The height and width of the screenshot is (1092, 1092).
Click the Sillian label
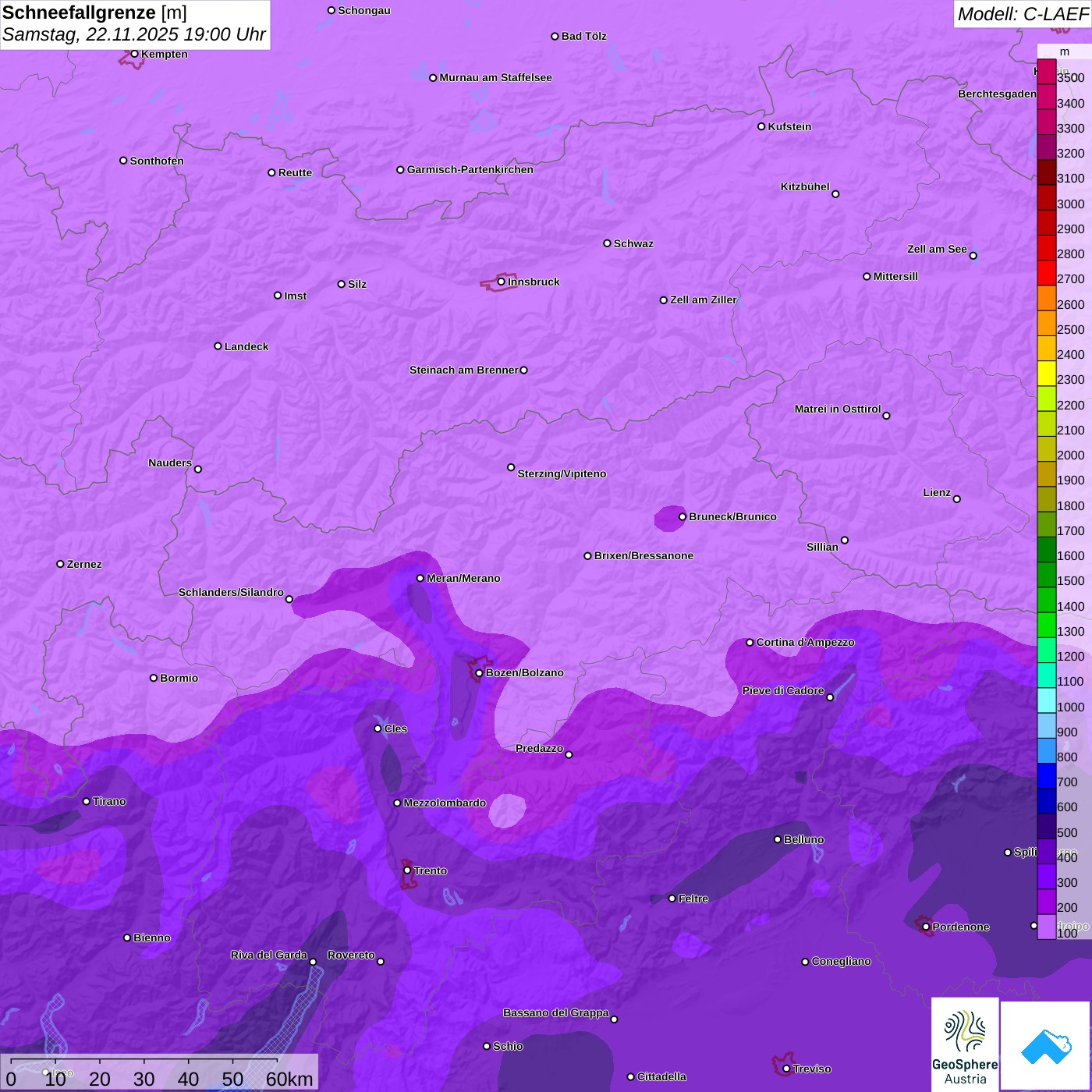click(822, 547)
